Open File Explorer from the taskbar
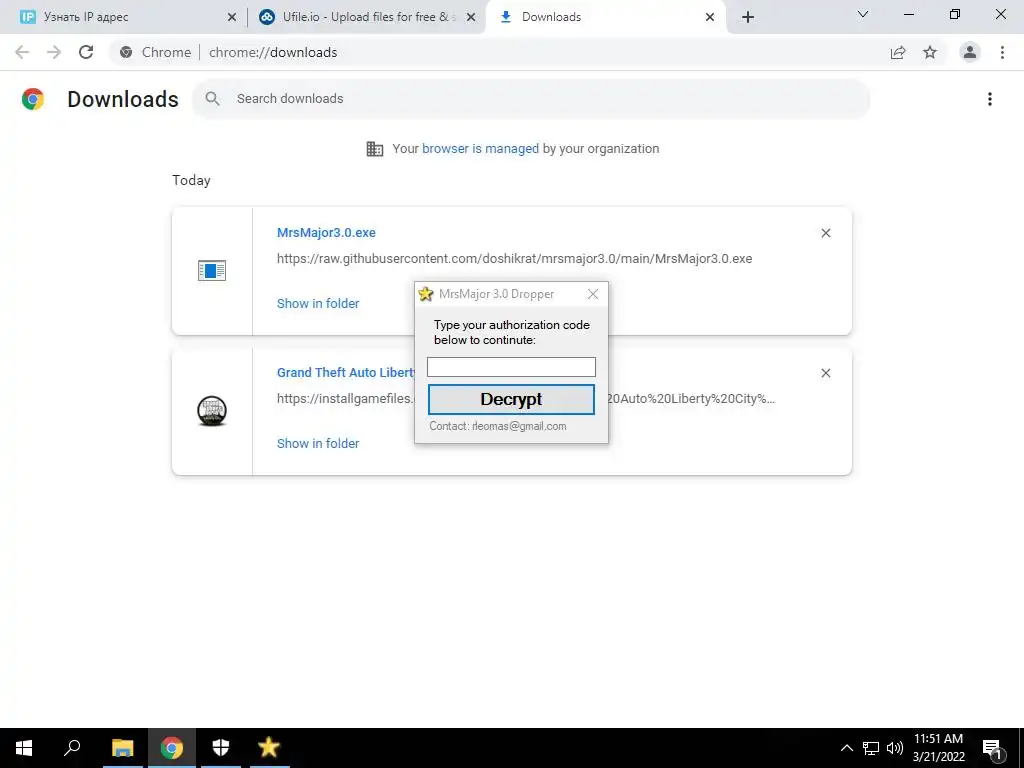The height and width of the screenshot is (768, 1024). [x=122, y=748]
